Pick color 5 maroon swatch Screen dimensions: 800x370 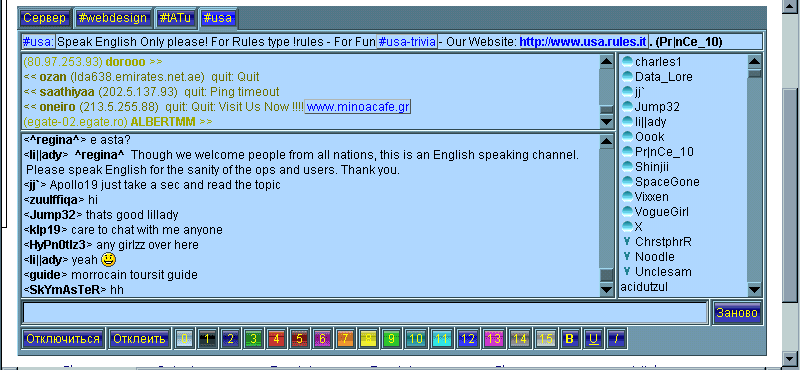[x=299, y=339]
